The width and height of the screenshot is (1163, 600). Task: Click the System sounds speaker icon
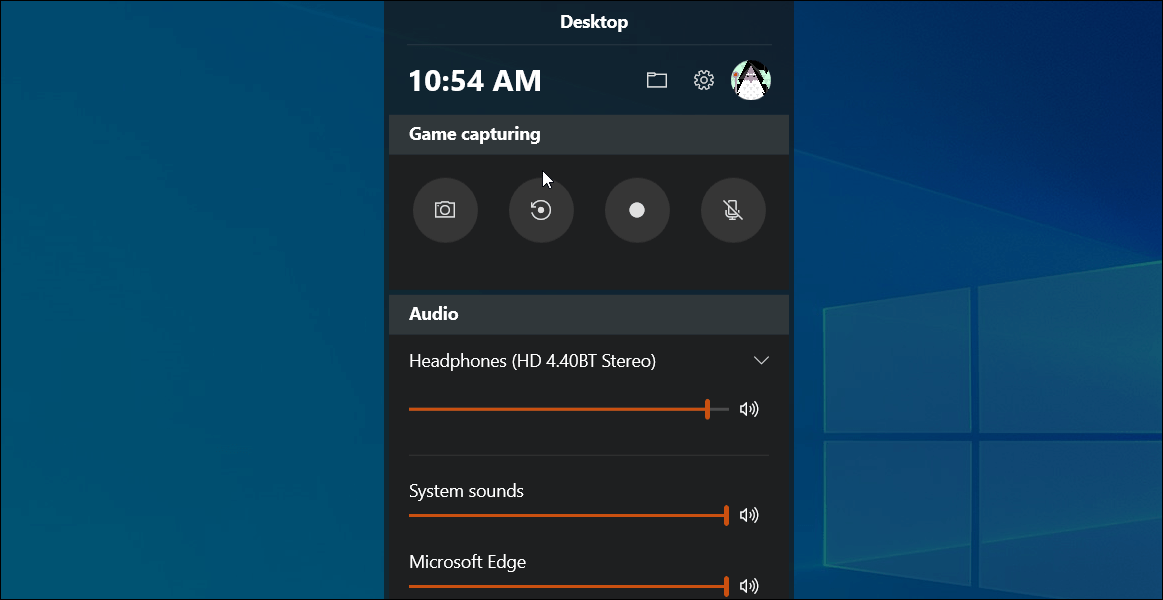749,514
